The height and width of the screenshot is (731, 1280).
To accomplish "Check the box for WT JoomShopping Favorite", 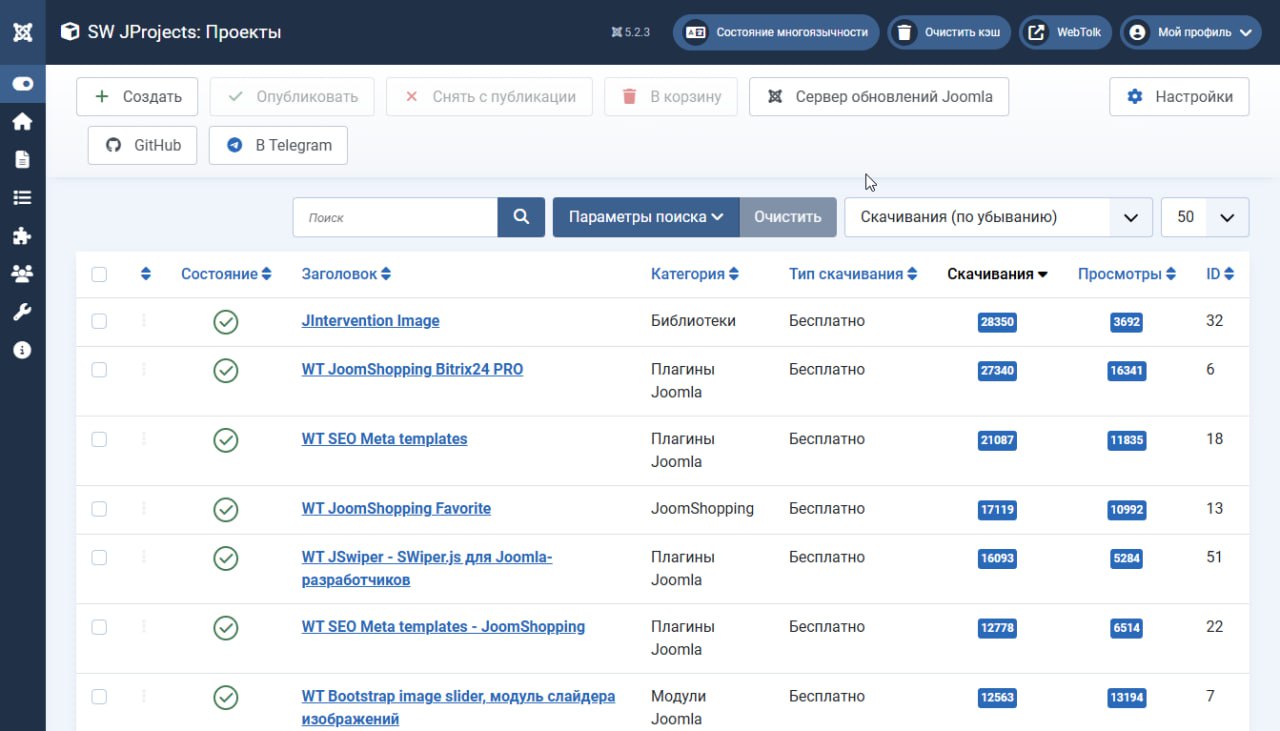I will click(x=99, y=508).
